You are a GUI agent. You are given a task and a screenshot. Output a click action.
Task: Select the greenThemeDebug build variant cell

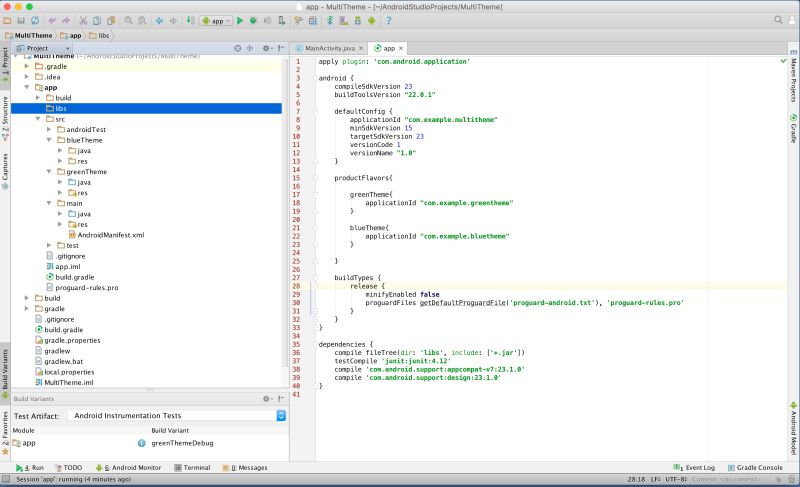tap(182, 443)
